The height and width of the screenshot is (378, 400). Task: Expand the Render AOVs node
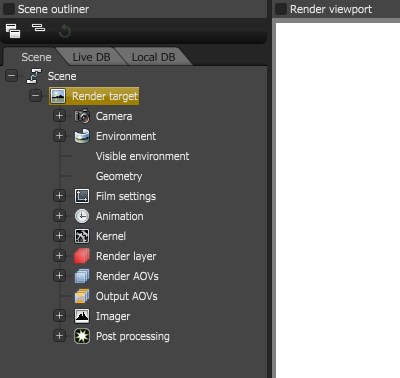[x=59, y=276]
